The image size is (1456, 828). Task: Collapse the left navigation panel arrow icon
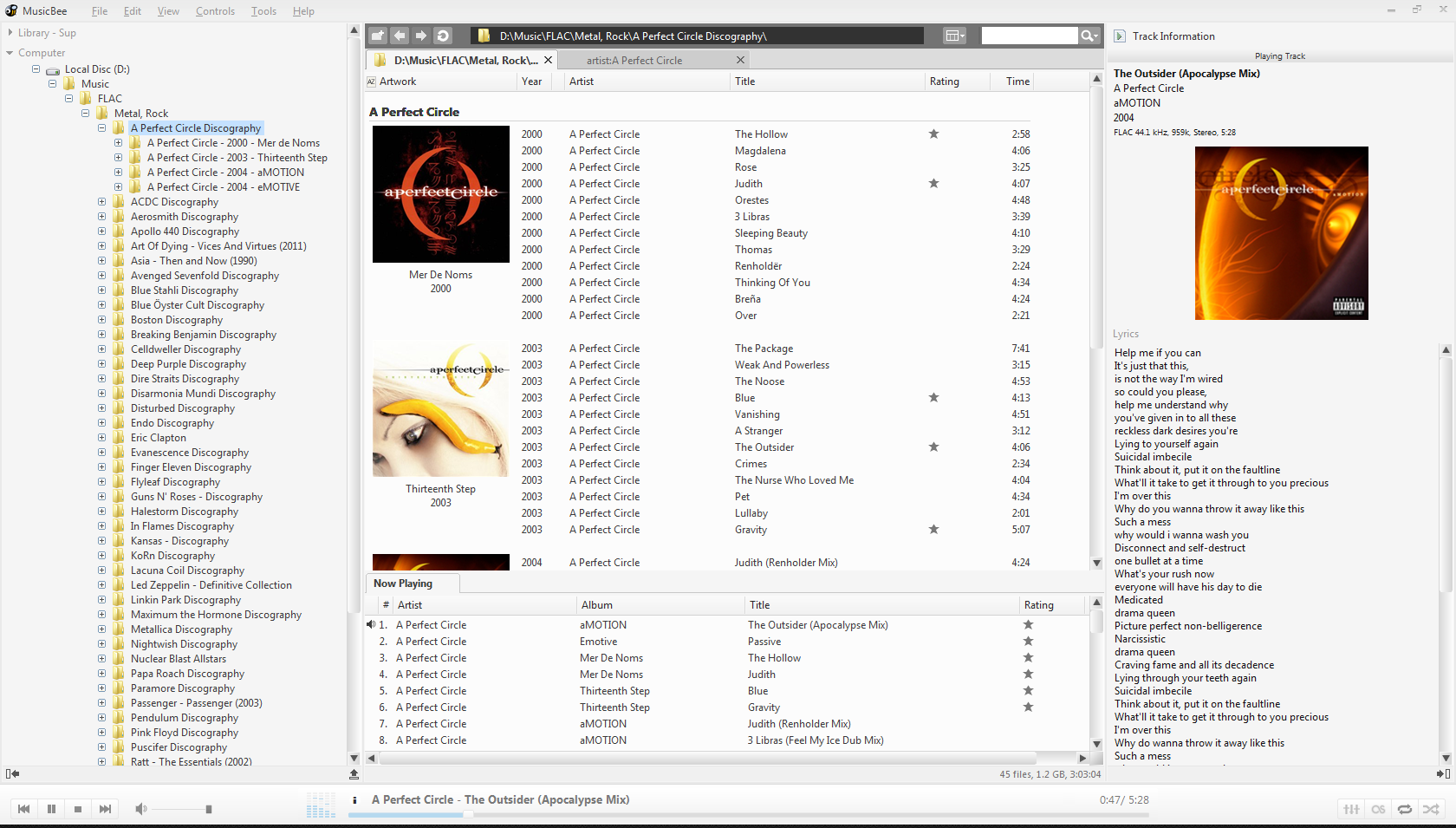12,773
